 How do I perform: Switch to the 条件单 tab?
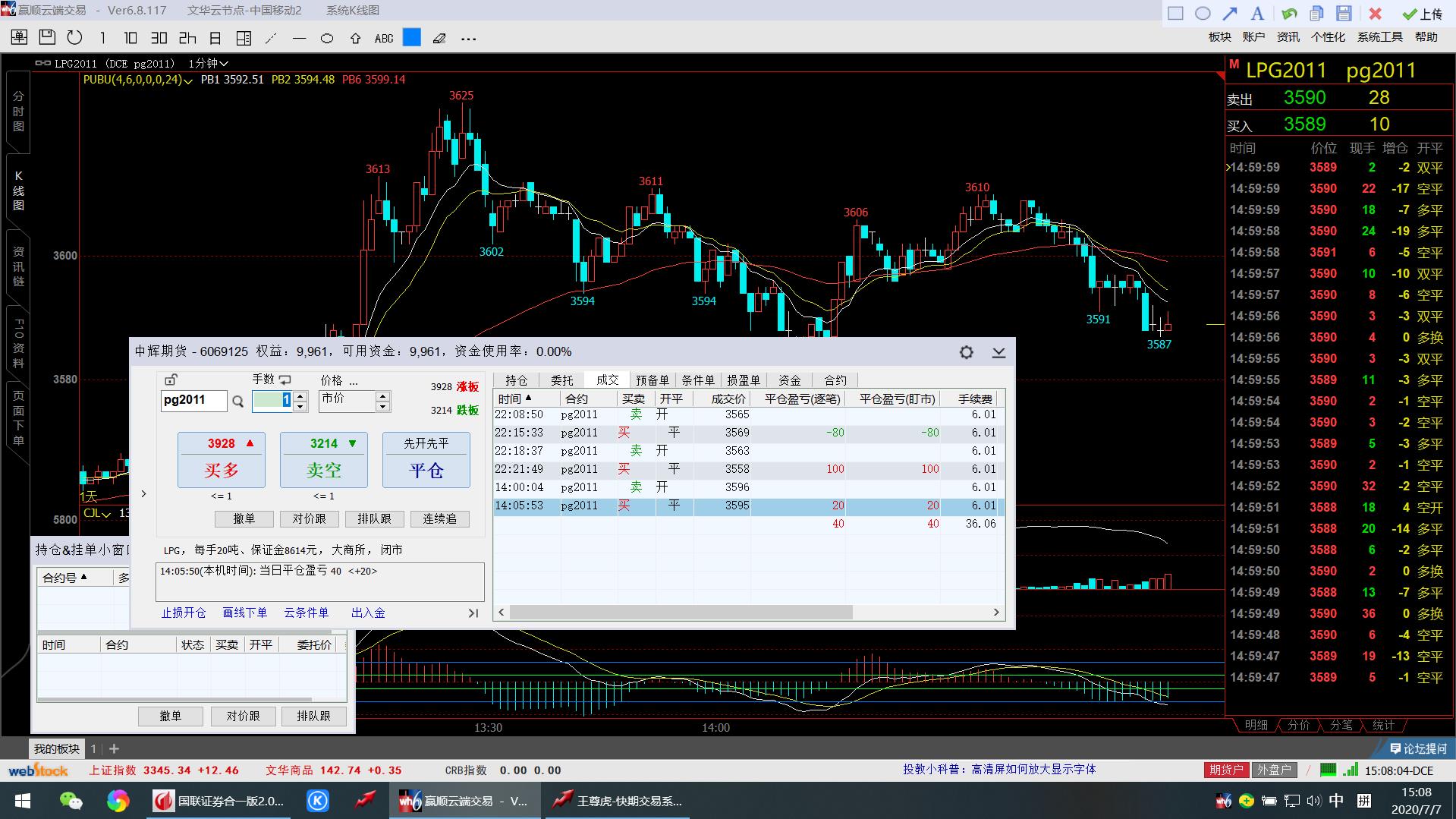[x=697, y=380]
